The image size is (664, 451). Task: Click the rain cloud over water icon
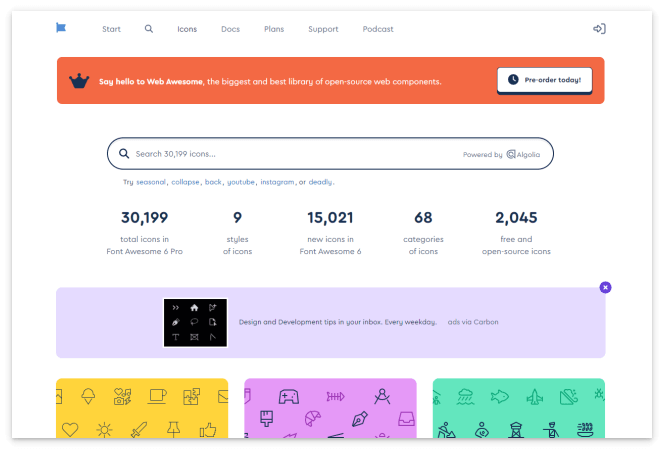(x=465, y=397)
